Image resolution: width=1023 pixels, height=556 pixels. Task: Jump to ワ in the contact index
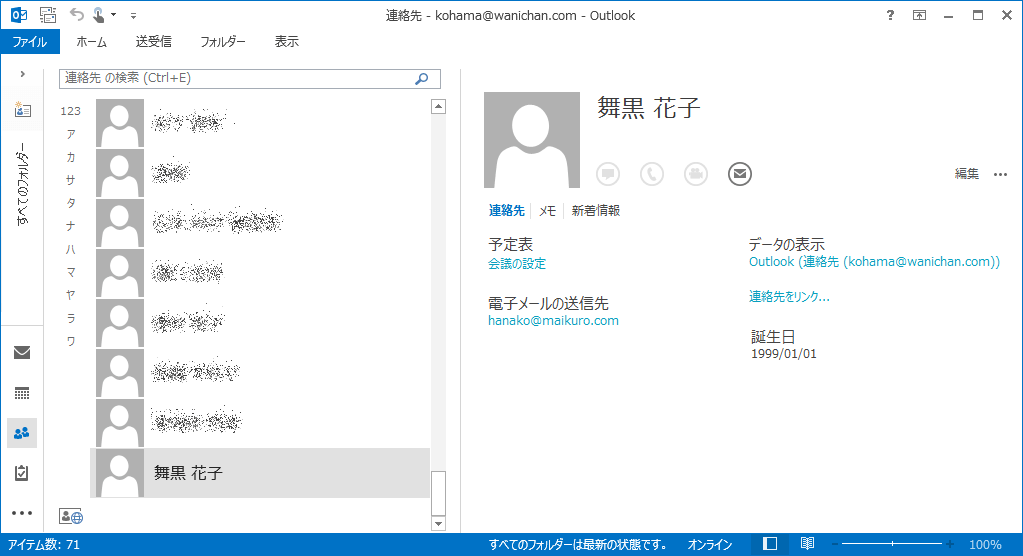coord(70,341)
